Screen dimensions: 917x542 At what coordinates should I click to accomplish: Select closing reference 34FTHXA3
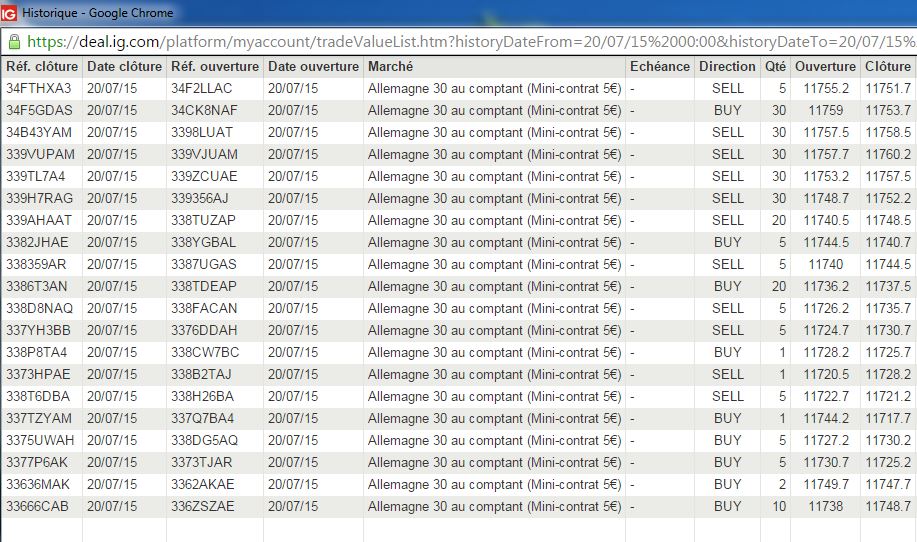pos(39,88)
